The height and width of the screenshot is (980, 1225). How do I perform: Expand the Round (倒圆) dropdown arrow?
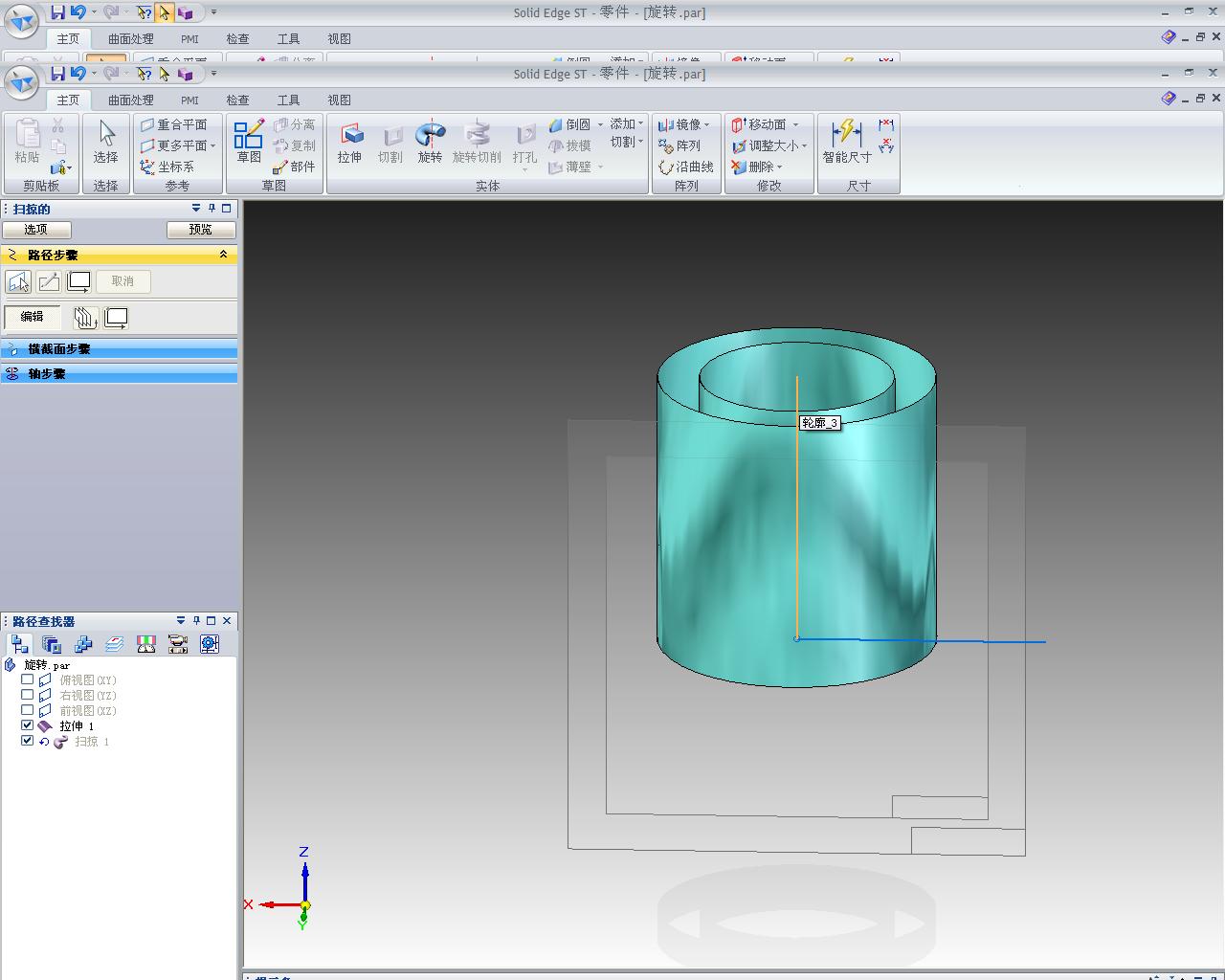point(600,125)
